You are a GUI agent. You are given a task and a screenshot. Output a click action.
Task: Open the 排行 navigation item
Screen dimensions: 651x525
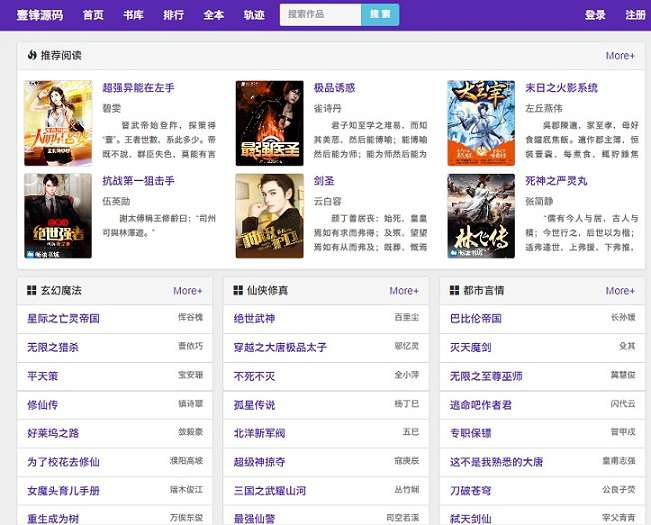click(174, 15)
